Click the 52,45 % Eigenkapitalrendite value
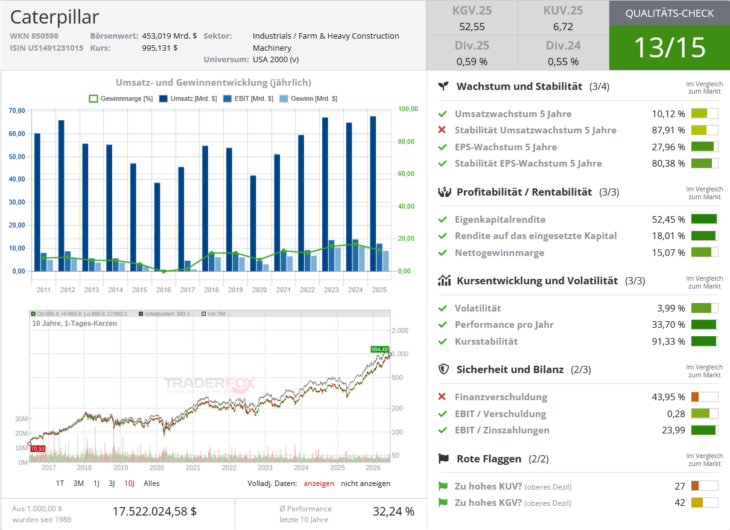Viewport: 730px width, 530px height. (x=668, y=219)
